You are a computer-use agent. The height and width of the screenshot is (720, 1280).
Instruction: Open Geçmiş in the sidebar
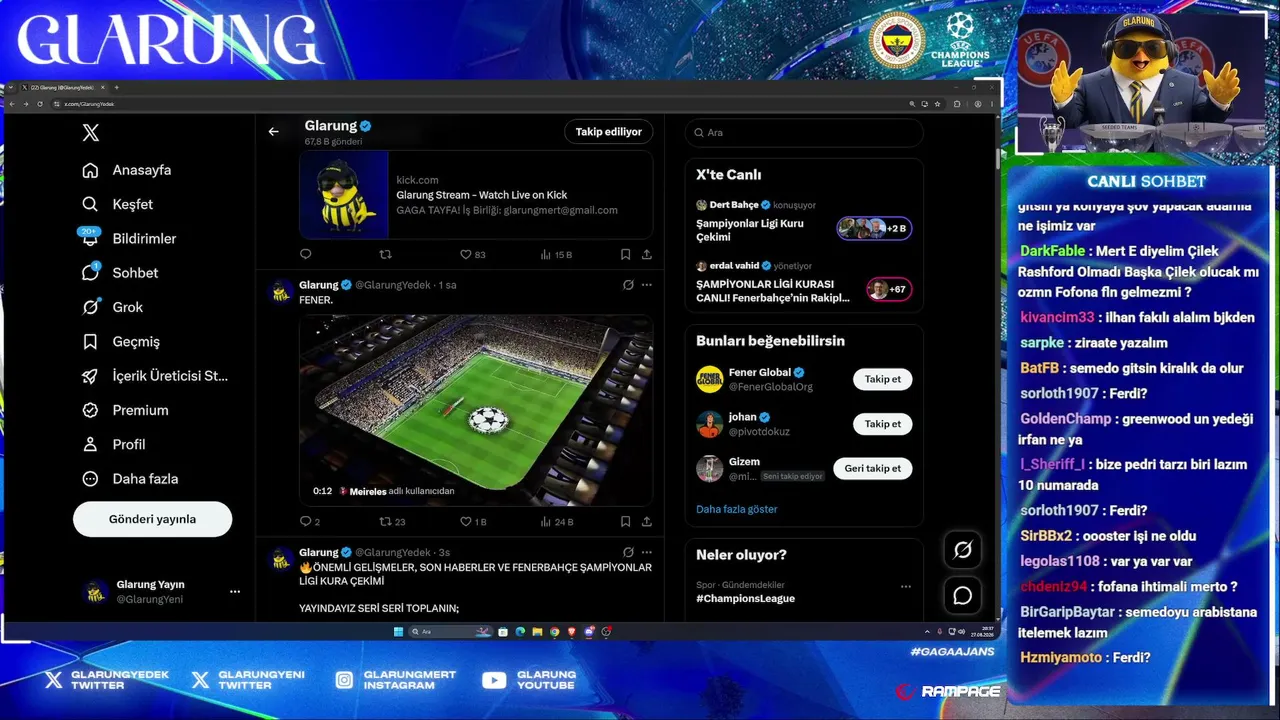(x=121, y=341)
